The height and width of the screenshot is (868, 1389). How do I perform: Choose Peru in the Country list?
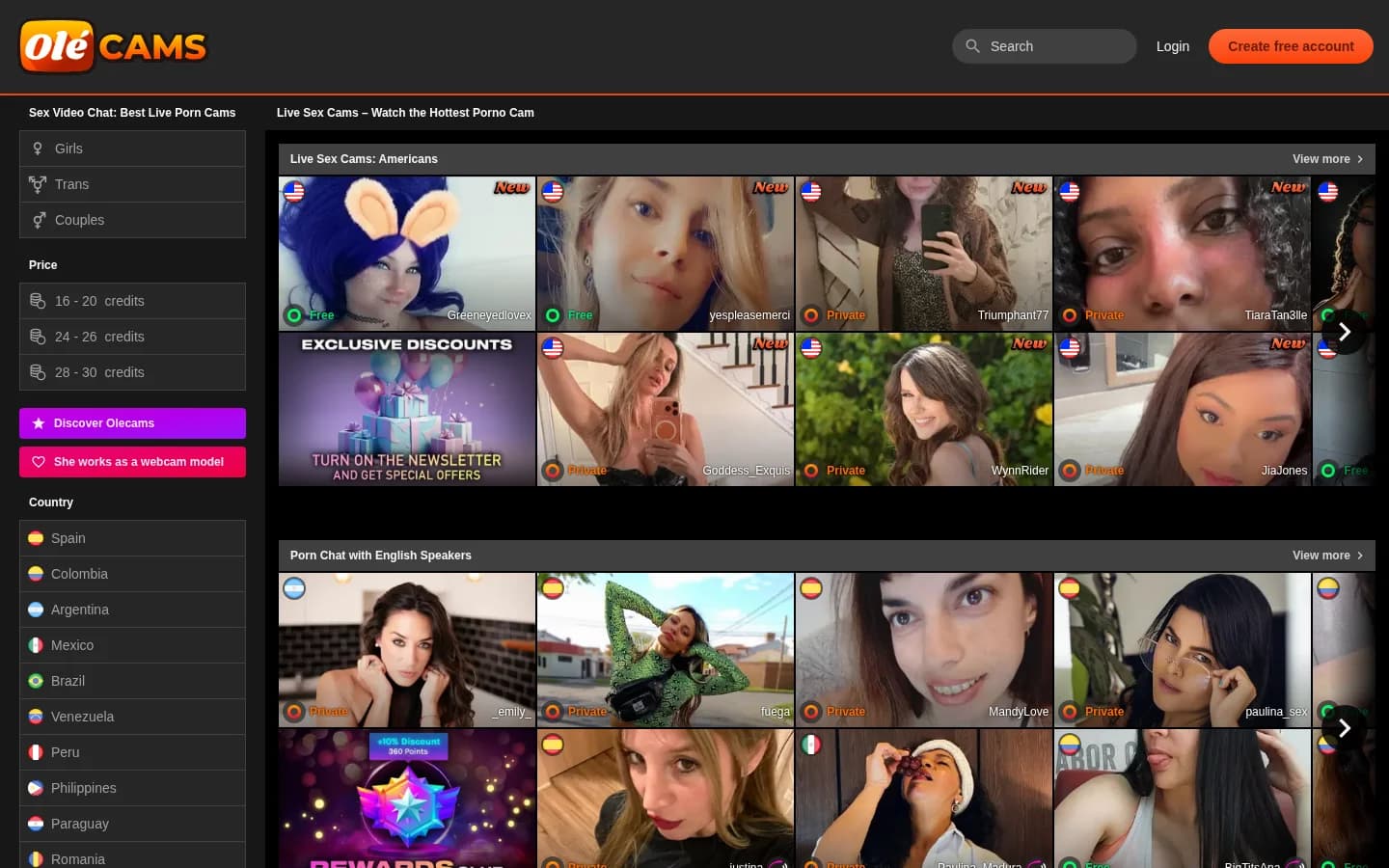(x=132, y=752)
